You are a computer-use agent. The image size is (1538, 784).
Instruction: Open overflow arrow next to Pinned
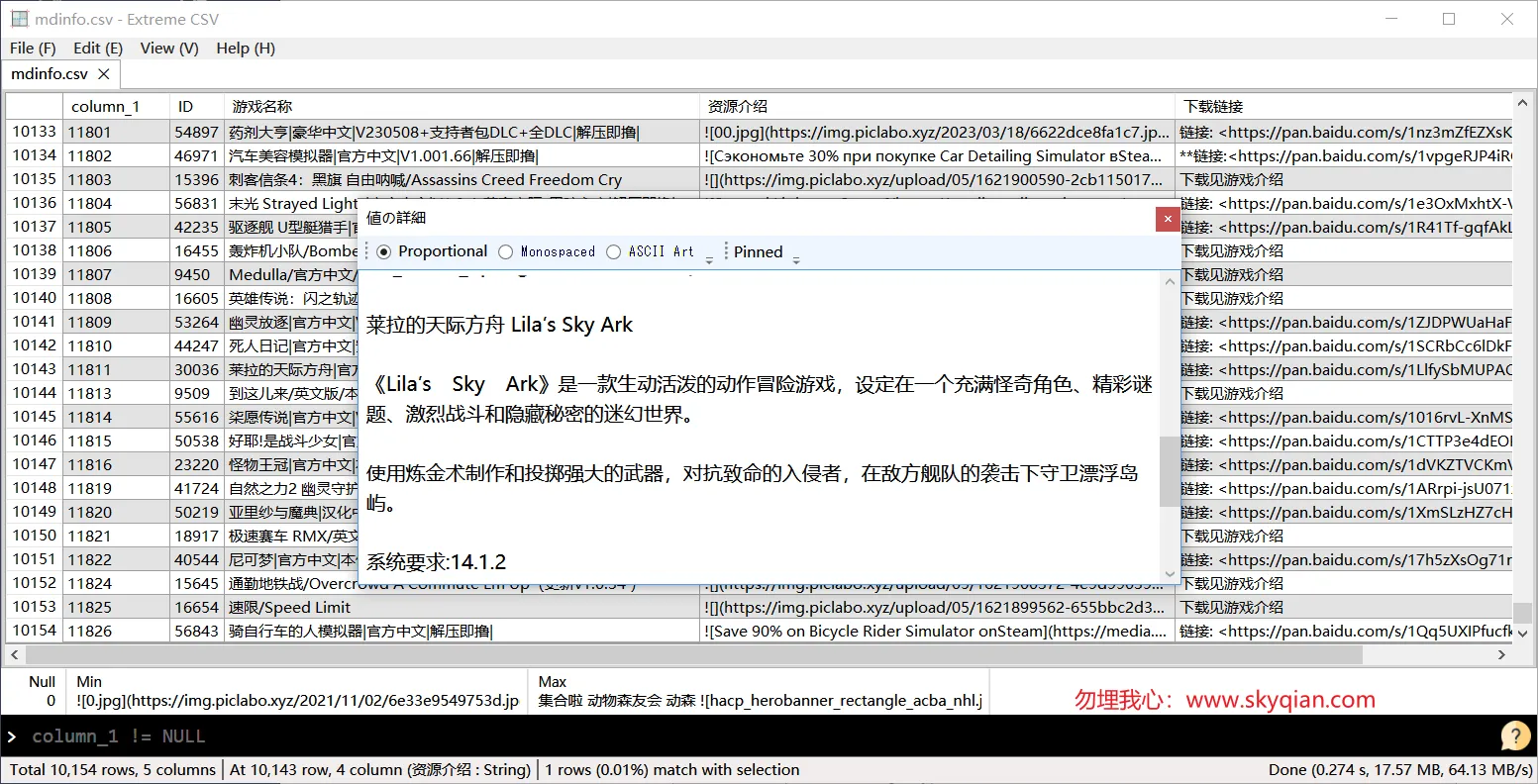point(796,259)
